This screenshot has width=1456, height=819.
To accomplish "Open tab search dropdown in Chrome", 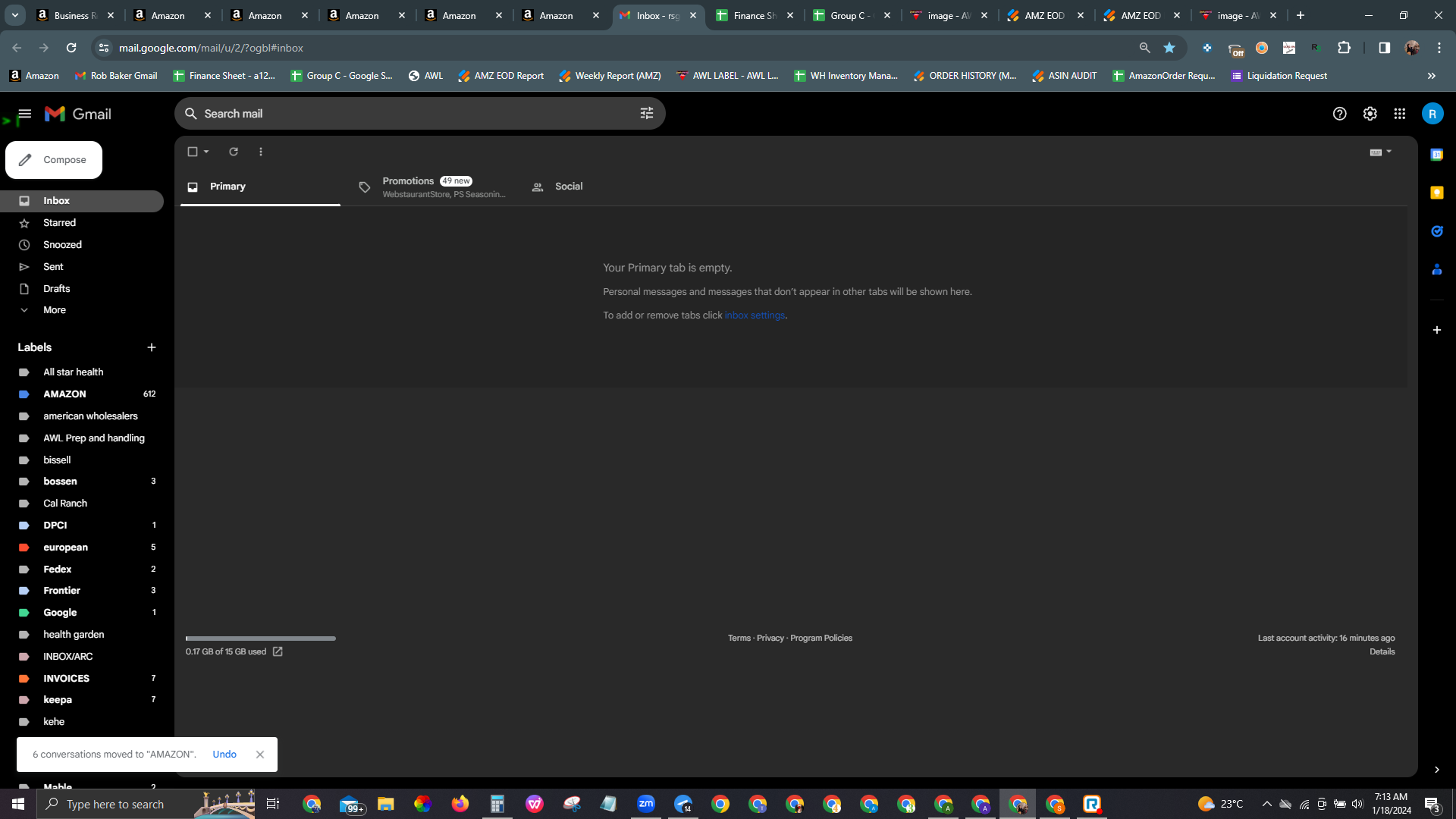I will [x=15, y=15].
